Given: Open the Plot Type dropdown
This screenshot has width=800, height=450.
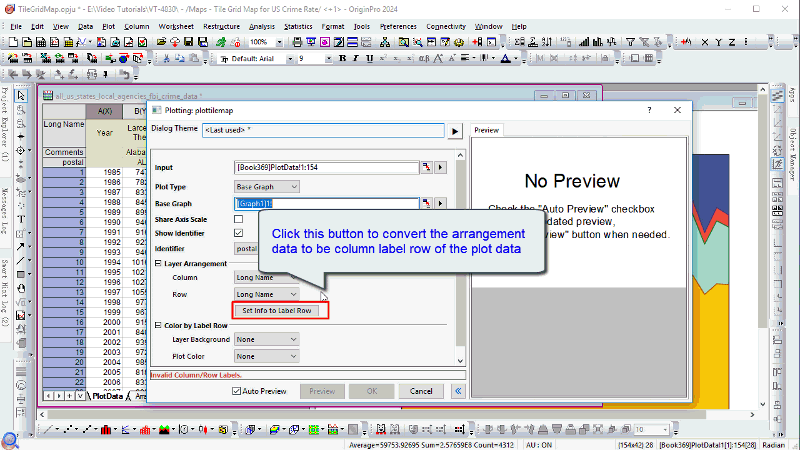Looking at the screenshot, I should (x=266, y=187).
